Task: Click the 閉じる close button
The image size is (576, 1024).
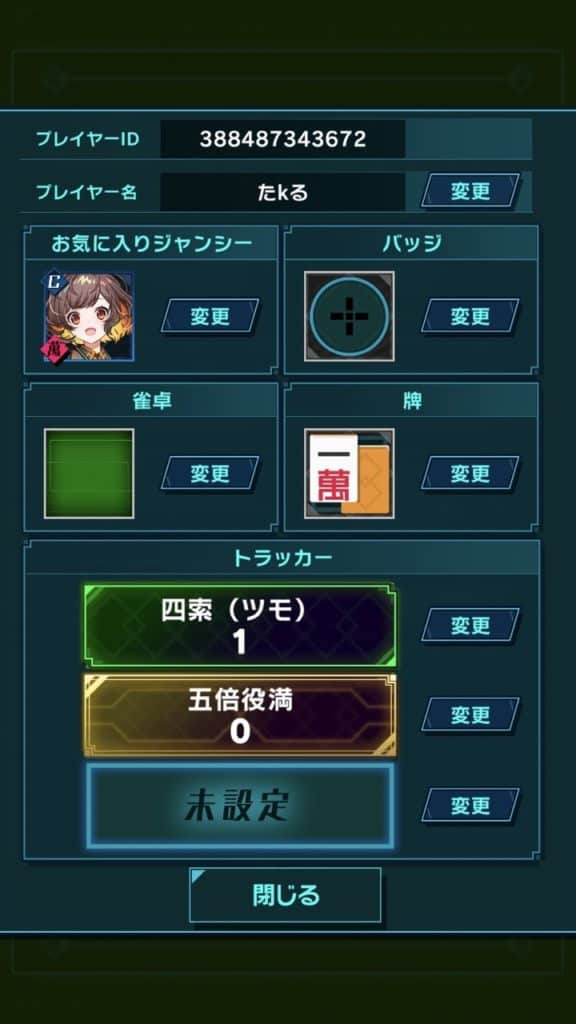Action: [x=285, y=895]
